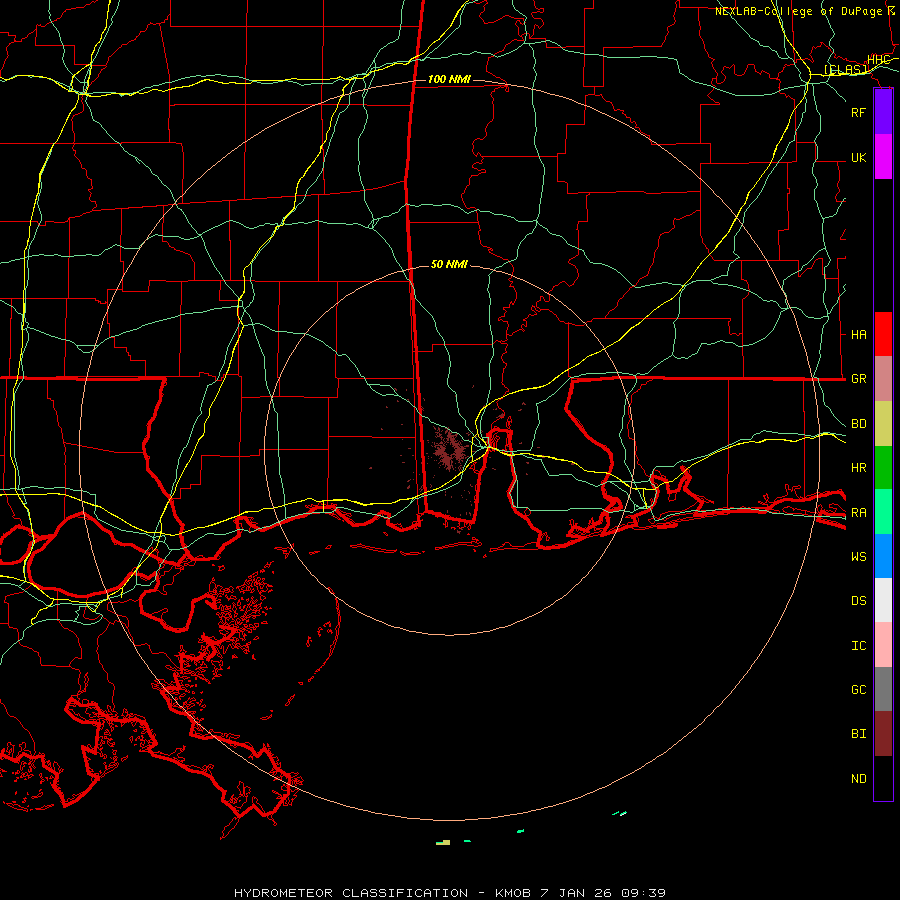Pick the dark green HR legend swatch
Screen dimensions: 900x900
(x=883, y=468)
